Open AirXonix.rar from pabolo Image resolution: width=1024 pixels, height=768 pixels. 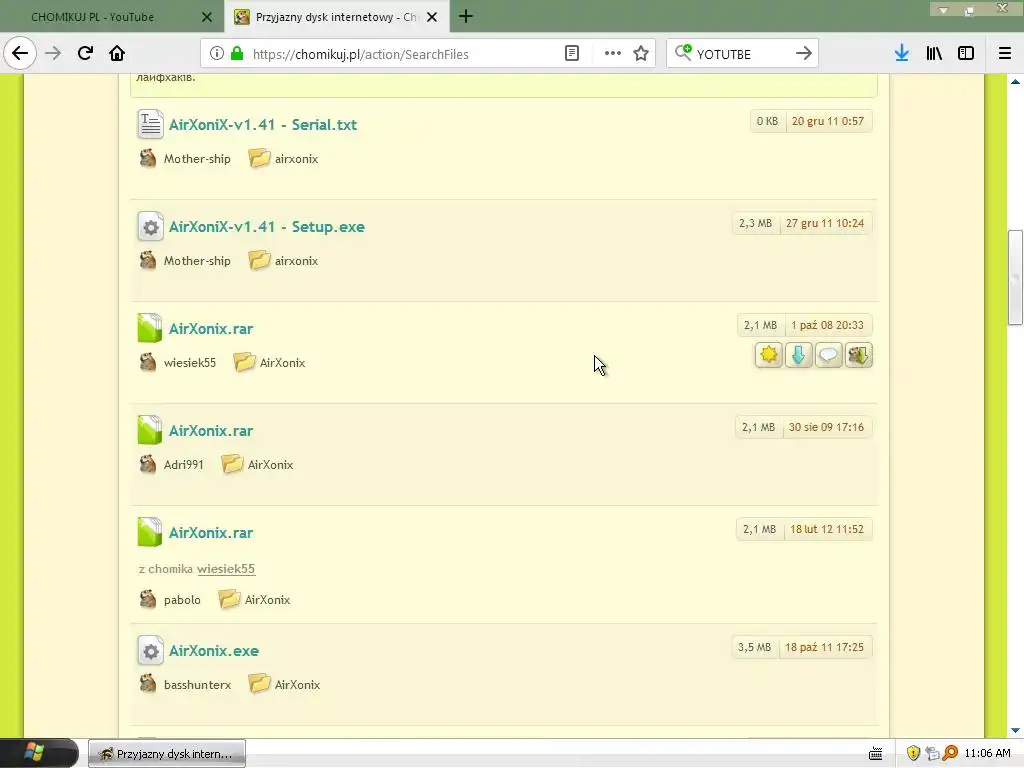[211, 532]
